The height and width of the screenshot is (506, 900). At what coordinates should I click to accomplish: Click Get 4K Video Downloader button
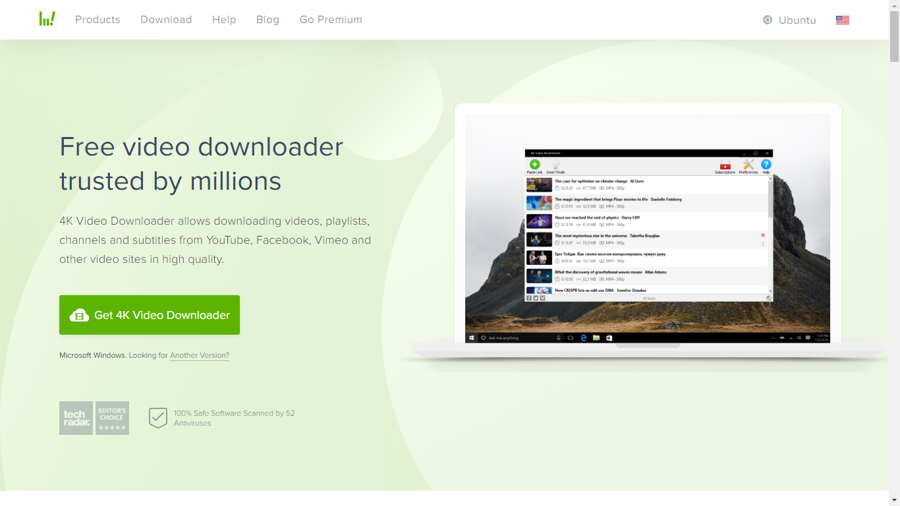149,315
